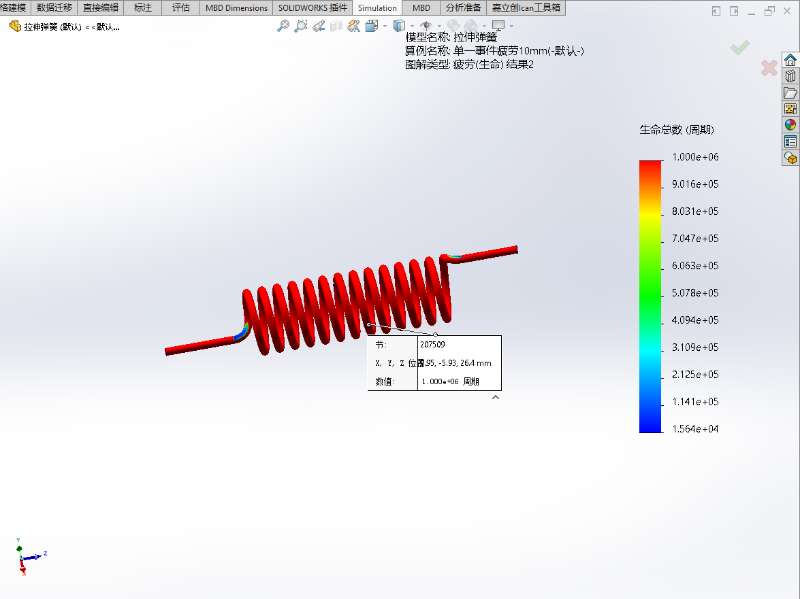Select the Zoom to Area tool
Screen dimensions: 800x599
[x=299, y=26]
